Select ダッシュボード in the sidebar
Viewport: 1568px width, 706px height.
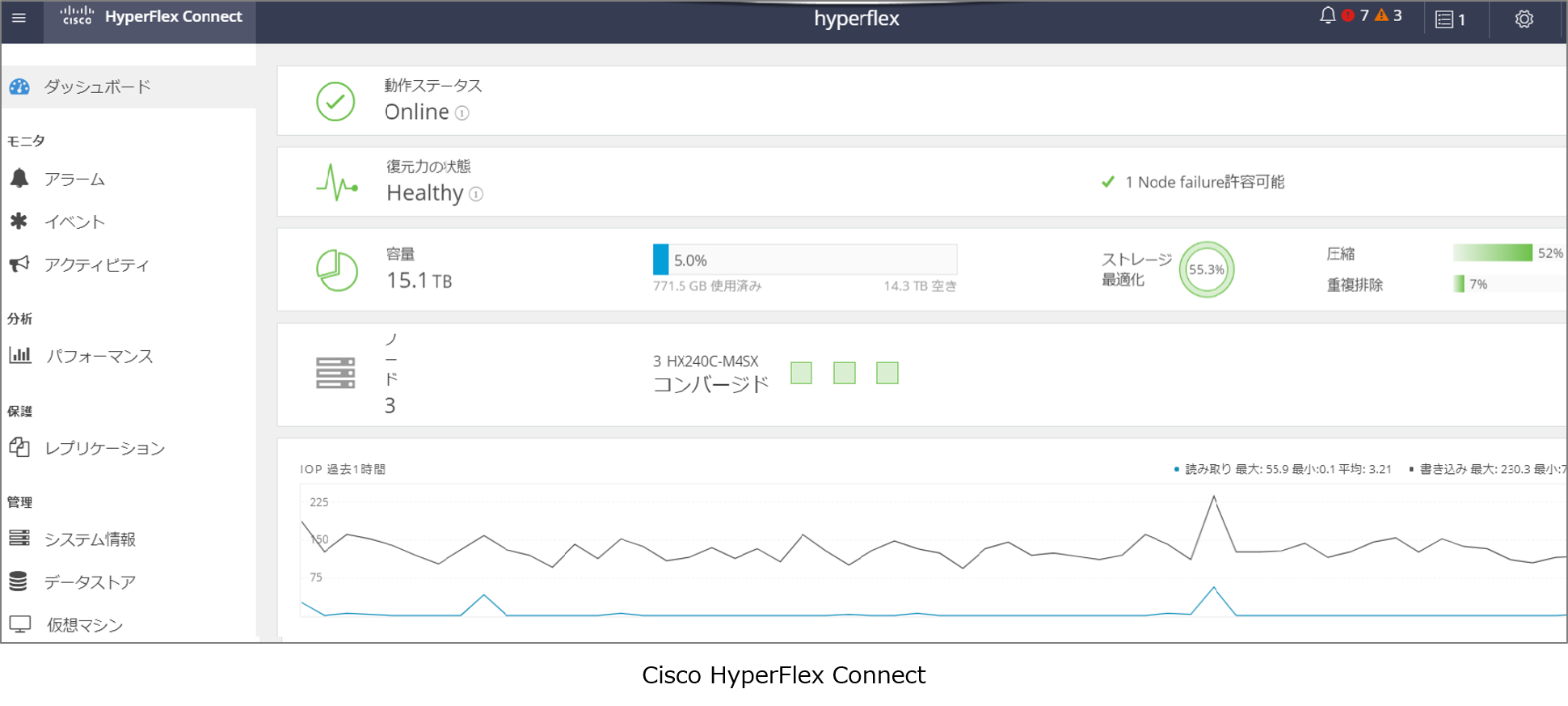[129, 87]
